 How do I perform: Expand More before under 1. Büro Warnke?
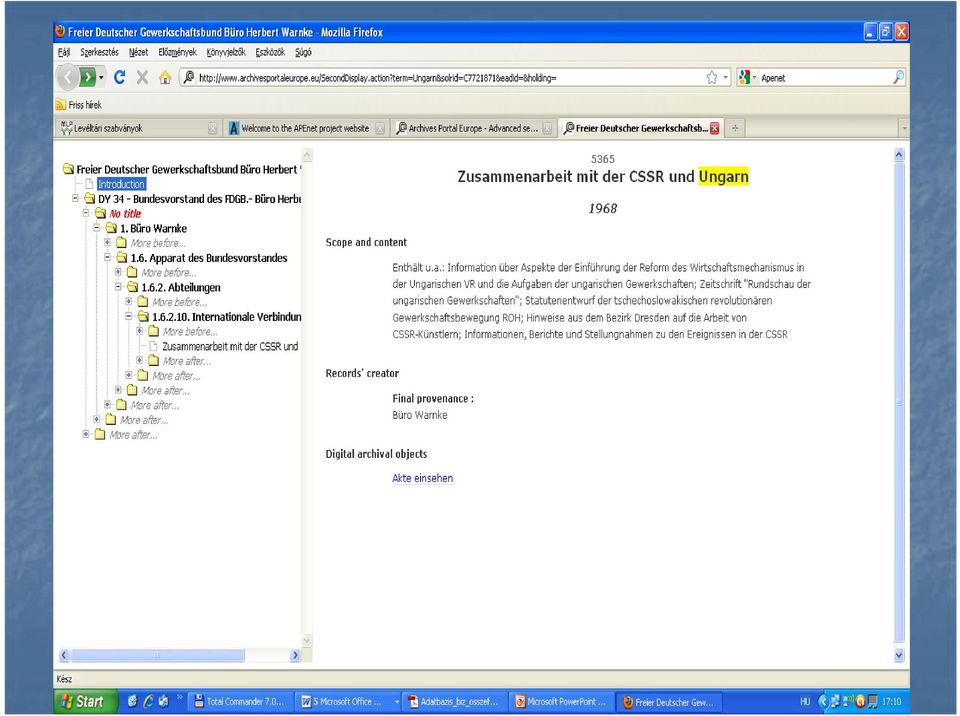[x=108, y=243]
